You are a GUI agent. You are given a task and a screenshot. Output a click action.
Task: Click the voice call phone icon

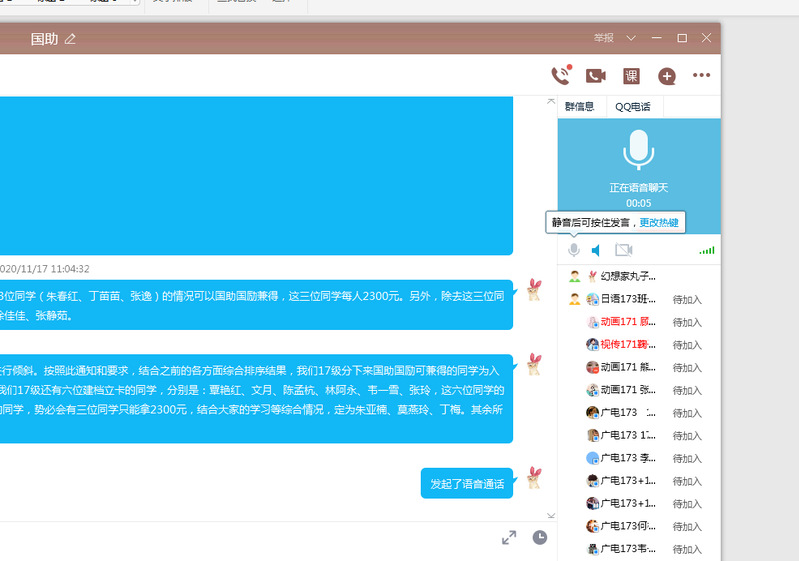click(560, 75)
